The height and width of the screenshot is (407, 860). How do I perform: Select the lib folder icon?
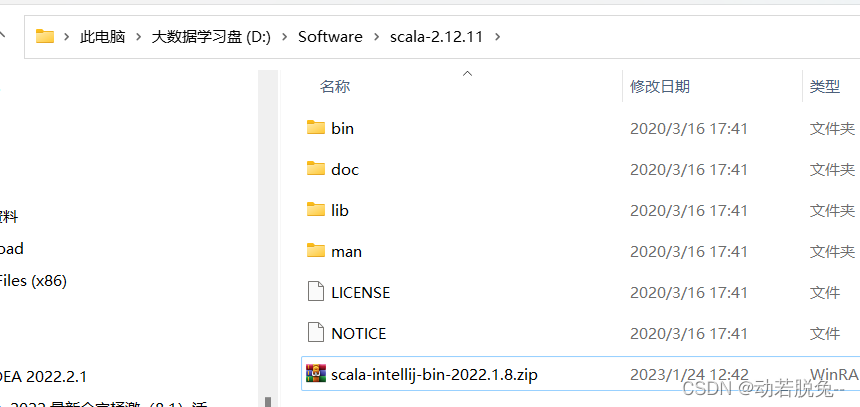(315, 210)
